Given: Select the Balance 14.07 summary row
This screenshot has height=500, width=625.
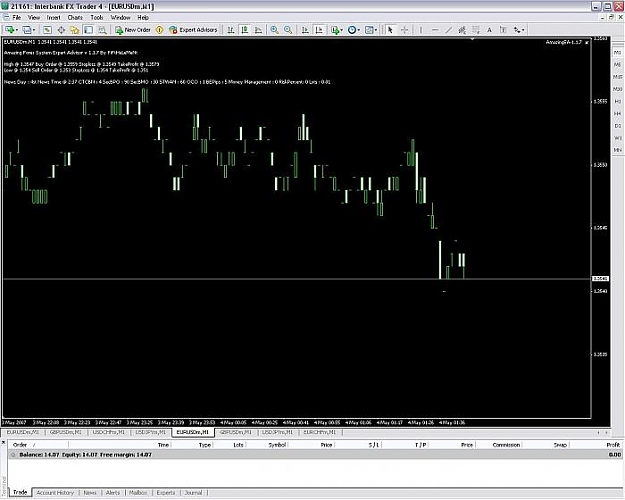Looking at the screenshot, I should (315, 455).
